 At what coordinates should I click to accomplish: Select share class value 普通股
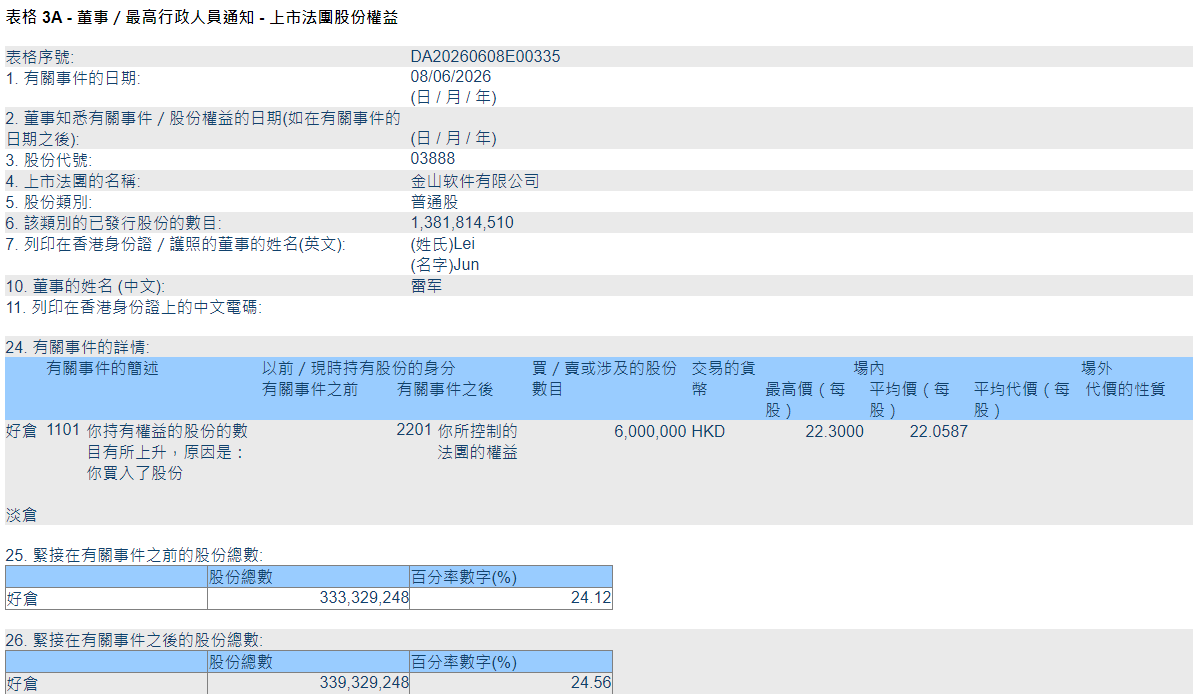coord(434,202)
